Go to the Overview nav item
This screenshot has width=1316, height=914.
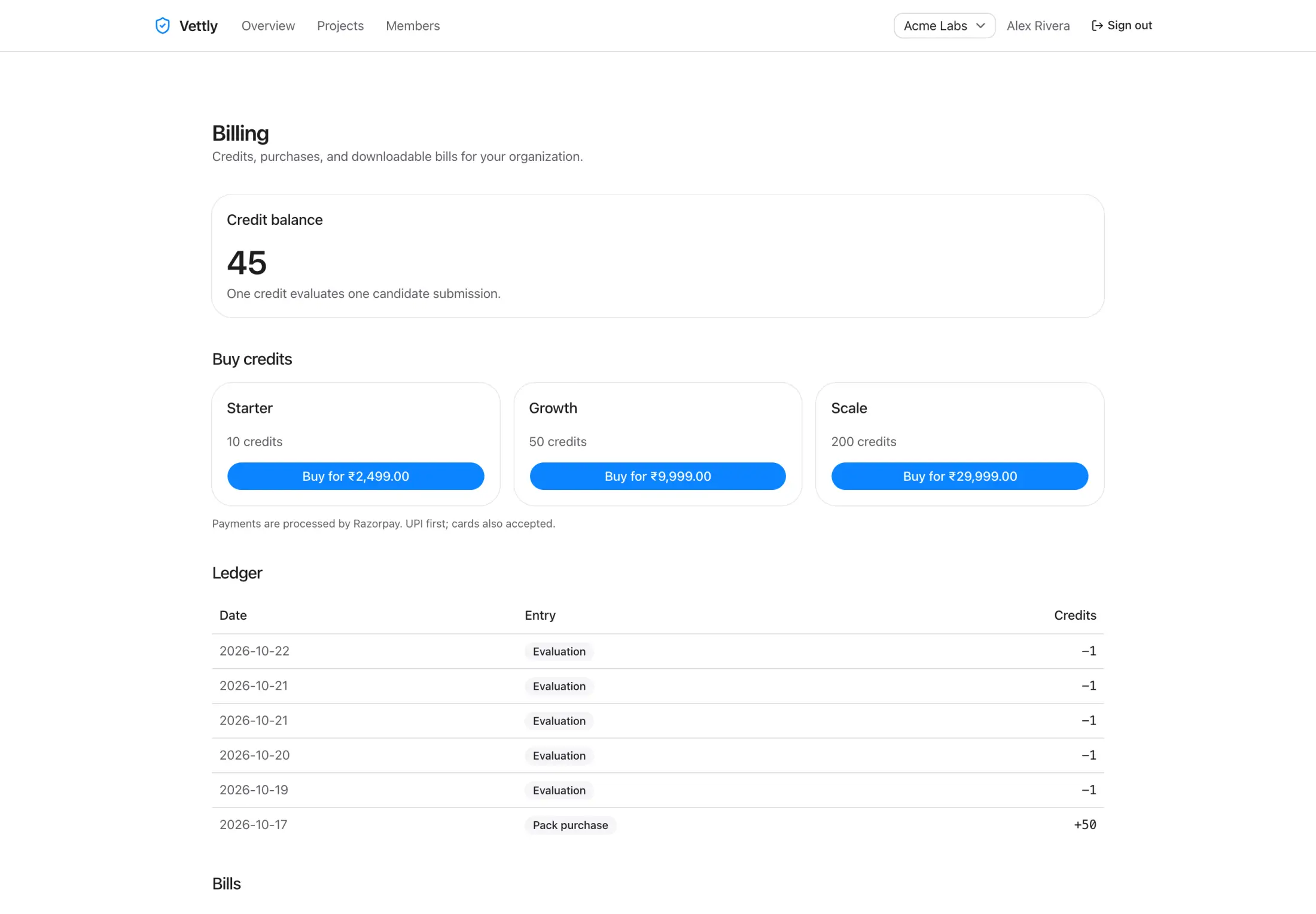click(268, 26)
